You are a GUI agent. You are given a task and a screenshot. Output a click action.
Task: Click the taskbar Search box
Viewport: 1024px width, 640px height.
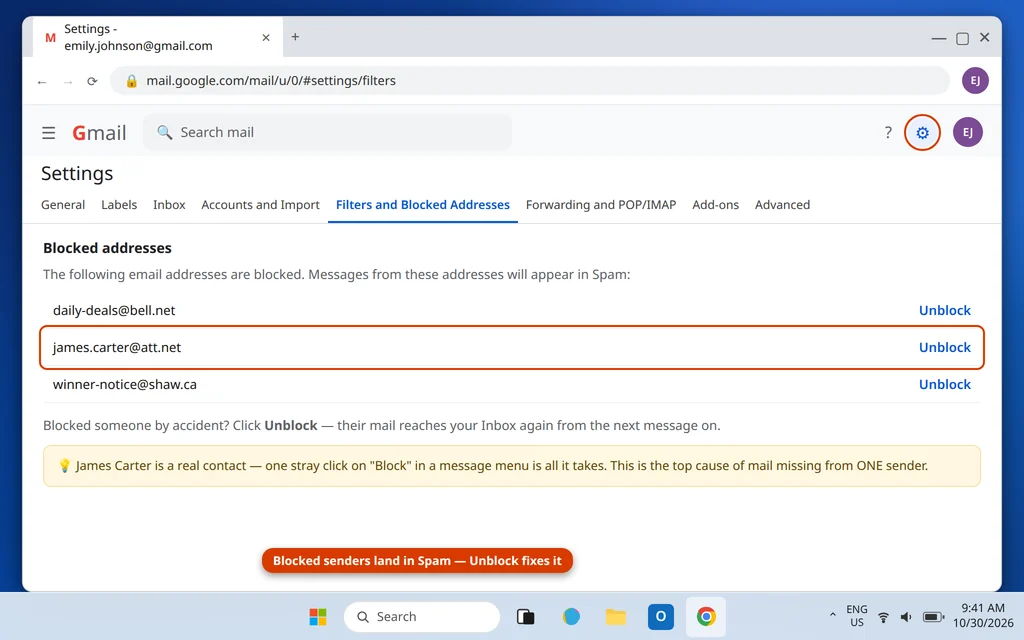click(421, 616)
